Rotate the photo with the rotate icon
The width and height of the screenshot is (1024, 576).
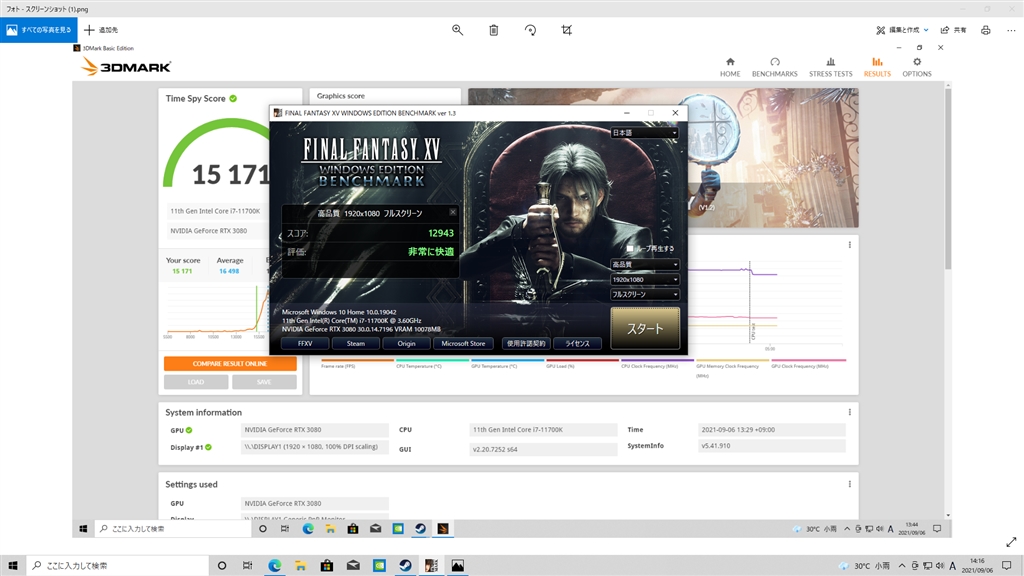[x=530, y=30]
